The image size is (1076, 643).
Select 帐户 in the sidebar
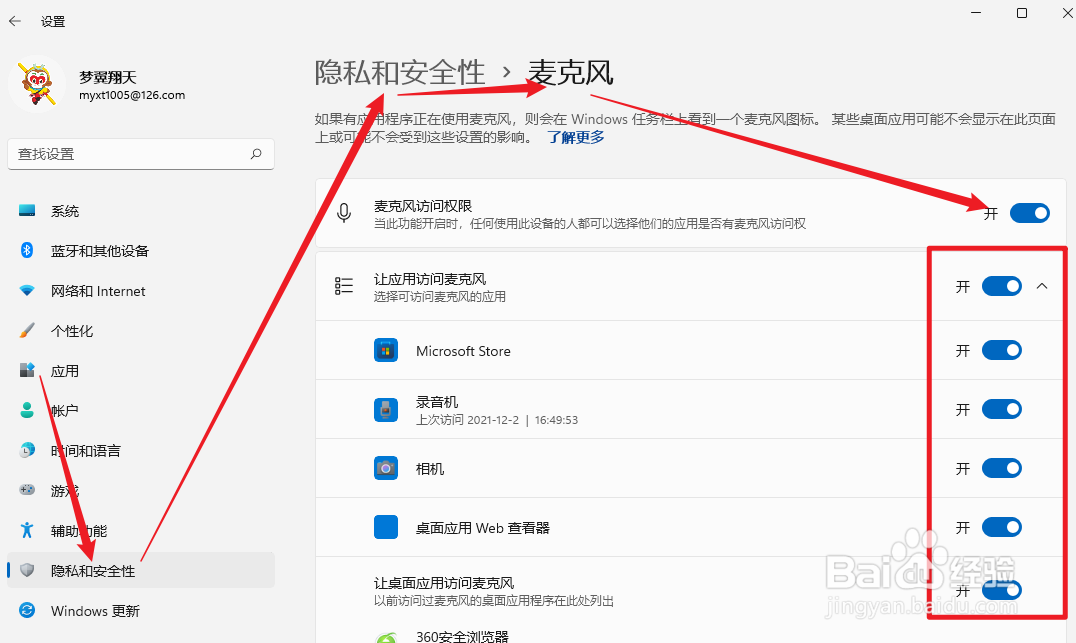pos(64,410)
